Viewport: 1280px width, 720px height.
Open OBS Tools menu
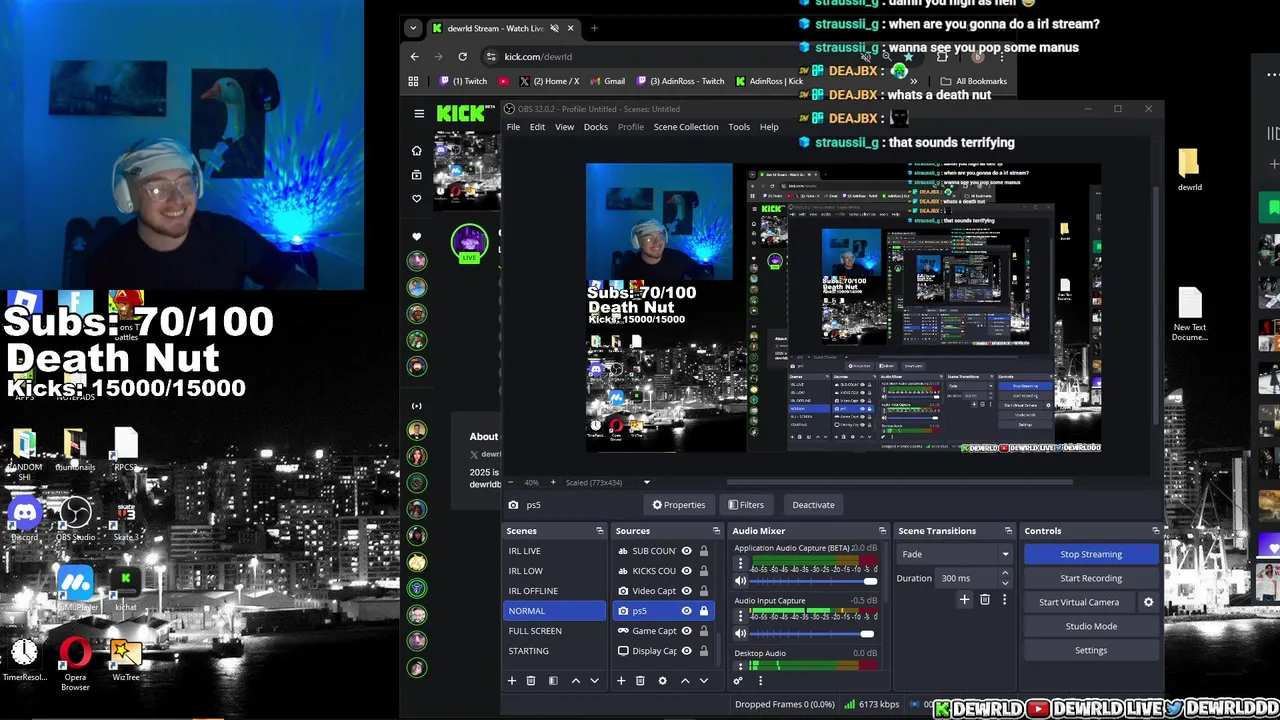[739, 127]
